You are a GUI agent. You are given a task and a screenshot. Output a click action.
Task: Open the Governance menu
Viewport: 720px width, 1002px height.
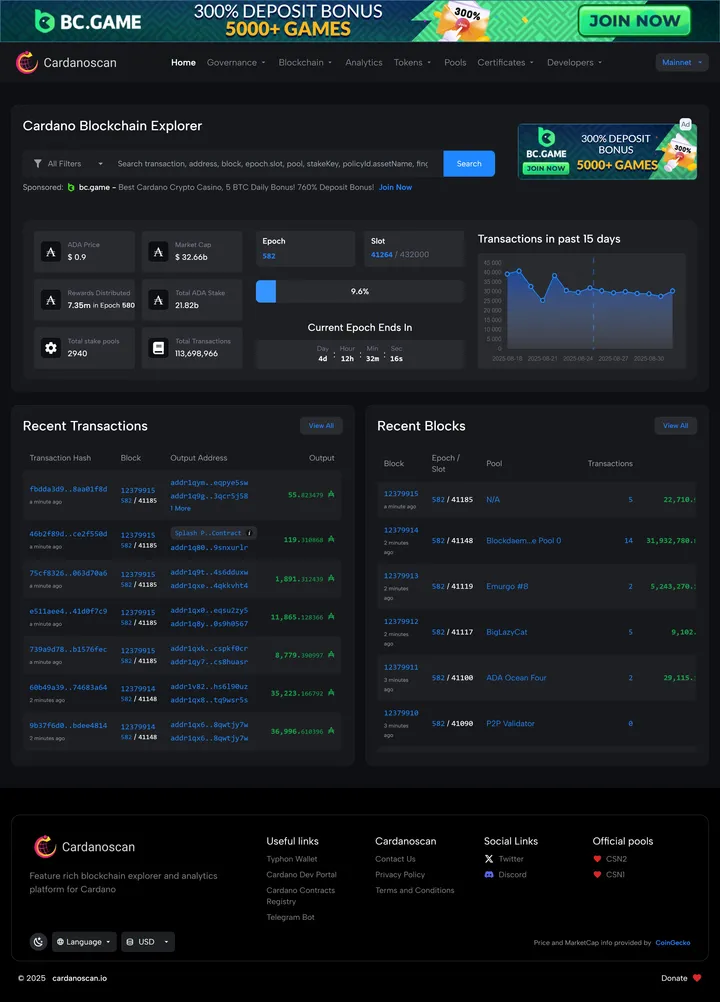[x=236, y=63]
